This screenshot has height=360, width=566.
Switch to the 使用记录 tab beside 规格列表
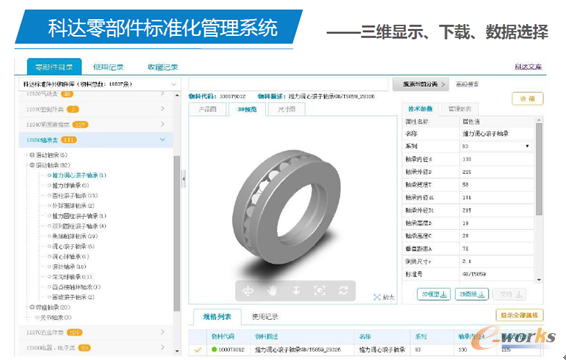[265, 317]
